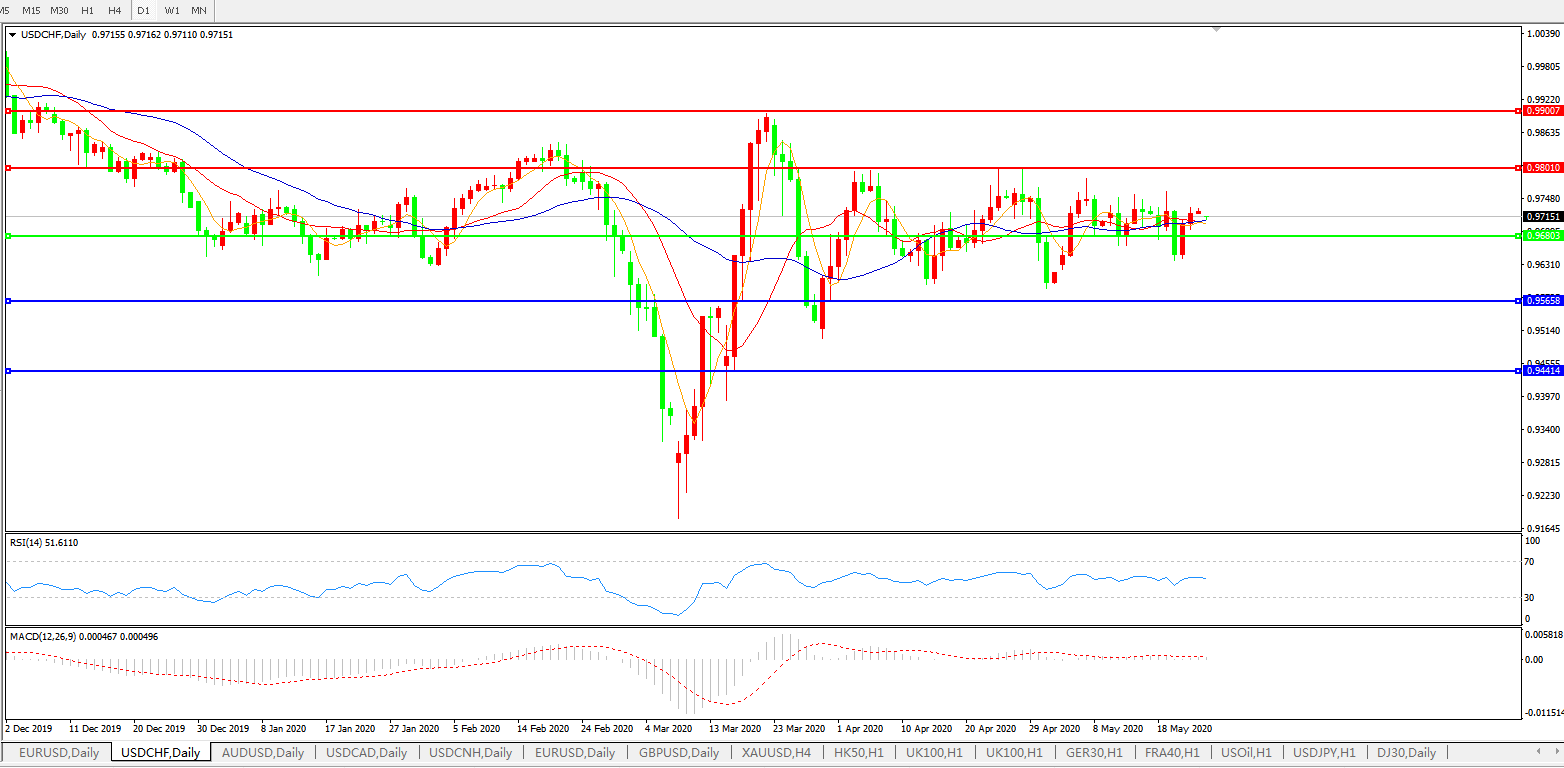
Task: Toggle the H1 timeframe
Action: click(87, 10)
